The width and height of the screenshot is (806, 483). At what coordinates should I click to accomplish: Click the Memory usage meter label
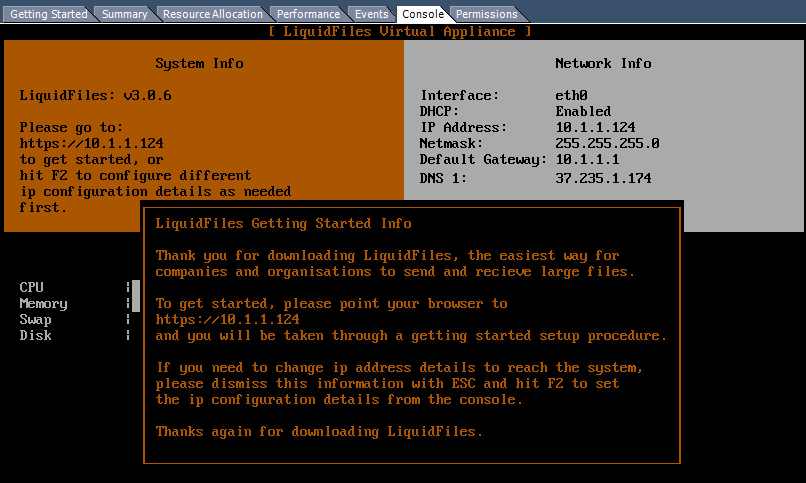pyautogui.click(x=44, y=303)
